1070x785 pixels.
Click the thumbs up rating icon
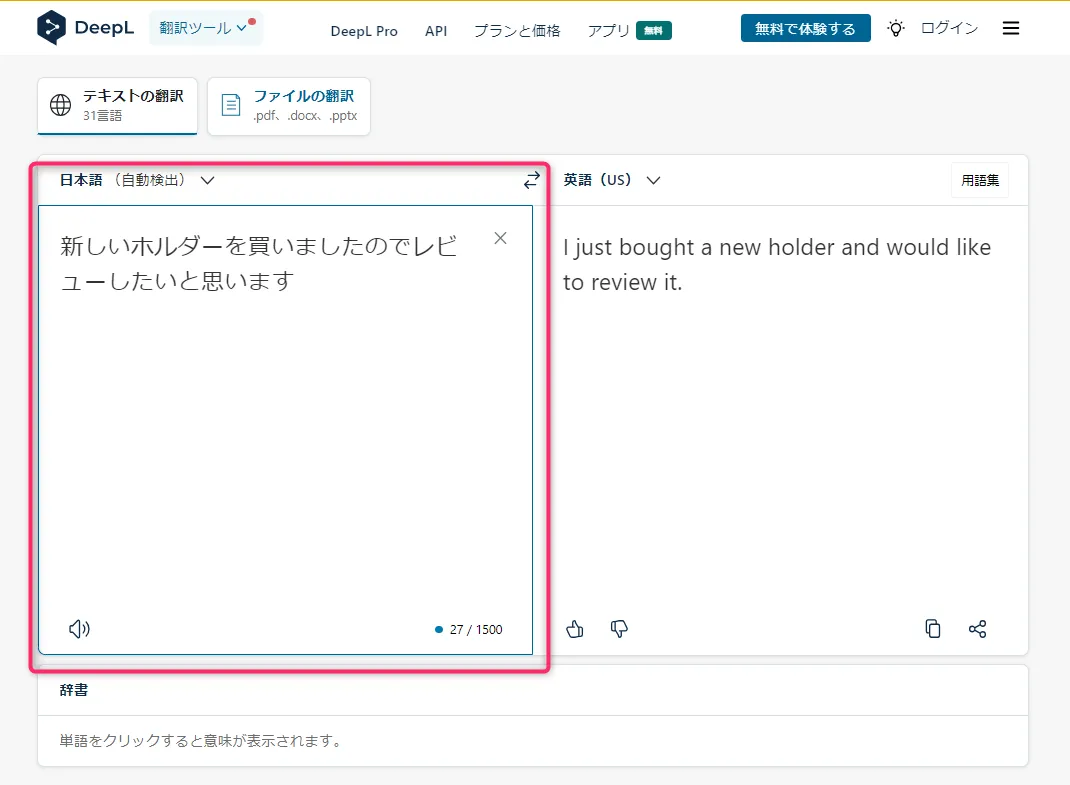coord(575,629)
